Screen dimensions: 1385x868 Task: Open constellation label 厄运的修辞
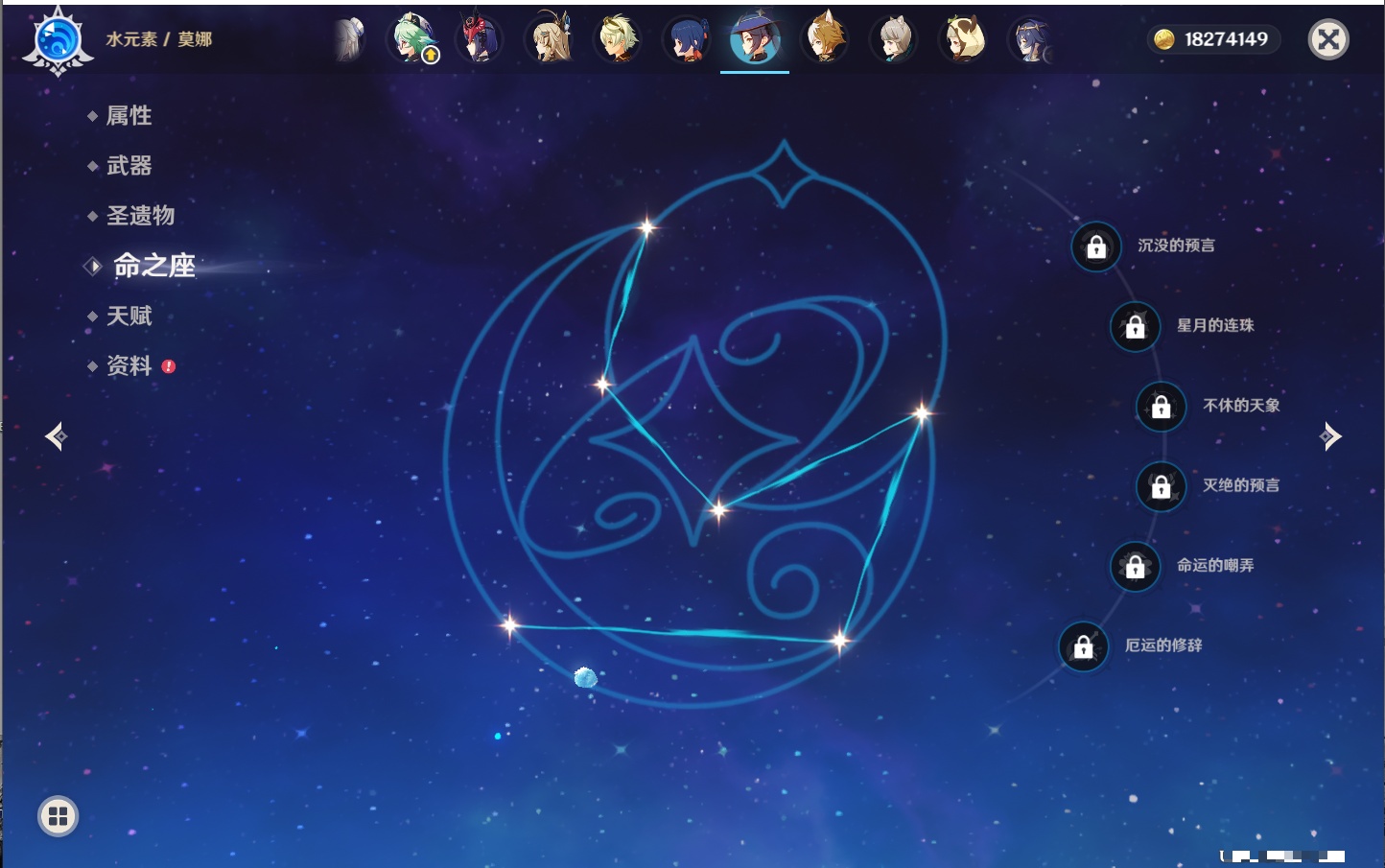click(1163, 645)
